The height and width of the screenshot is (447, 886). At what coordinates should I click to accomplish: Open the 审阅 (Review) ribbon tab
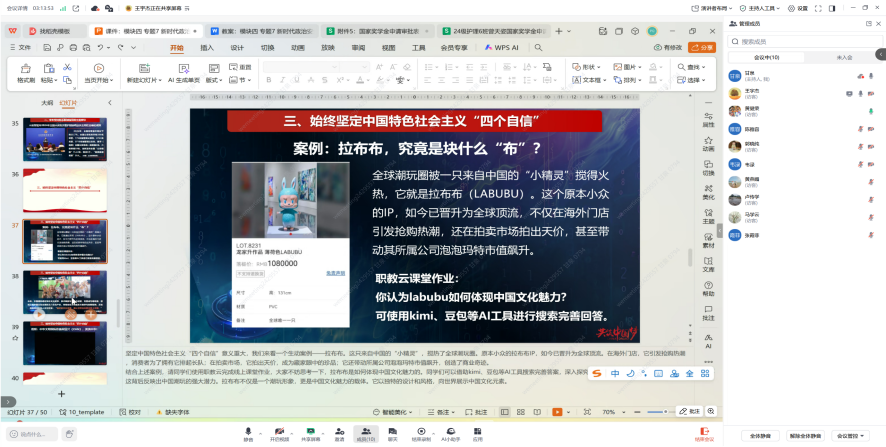click(358, 48)
